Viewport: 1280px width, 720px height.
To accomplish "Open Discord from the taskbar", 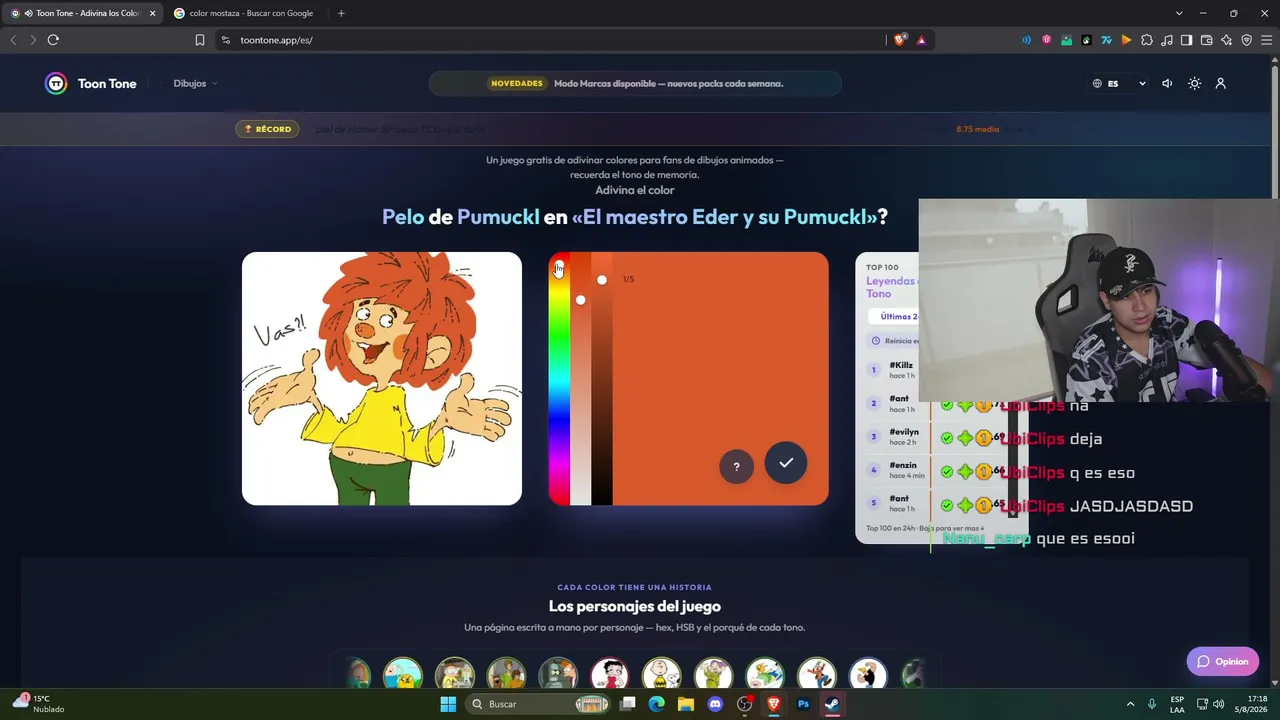I will pos(715,704).
